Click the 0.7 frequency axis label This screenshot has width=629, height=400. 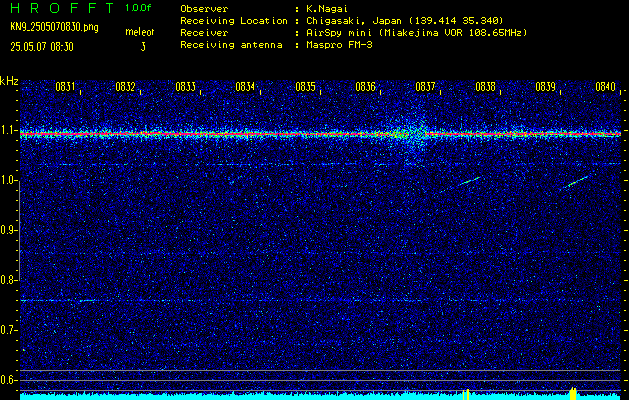(7, 330)
